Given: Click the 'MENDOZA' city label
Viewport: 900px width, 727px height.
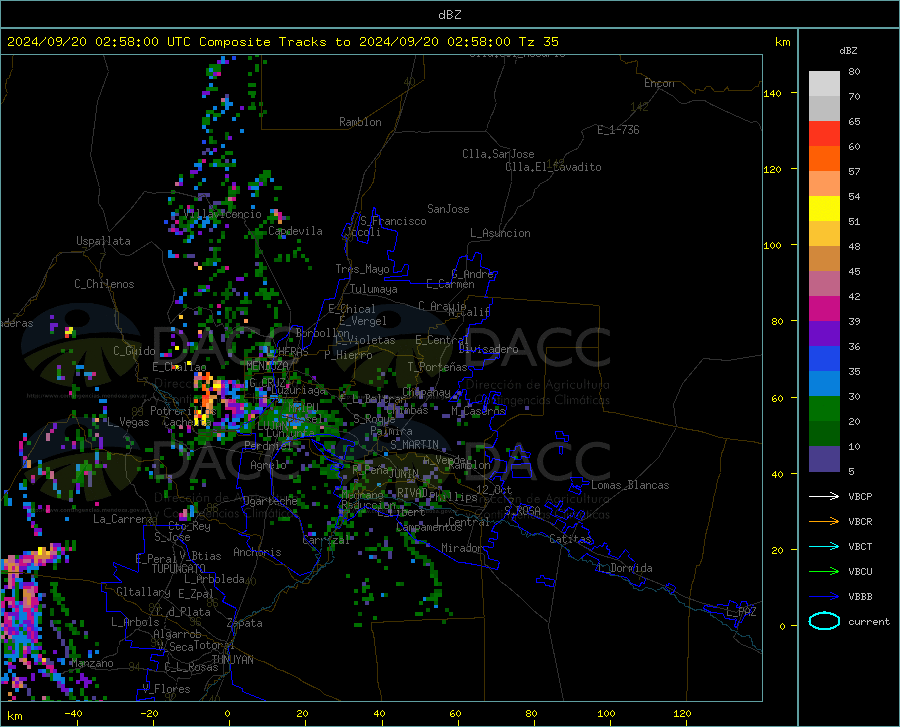Looking at the screenshot, I should tap(267, 365).
